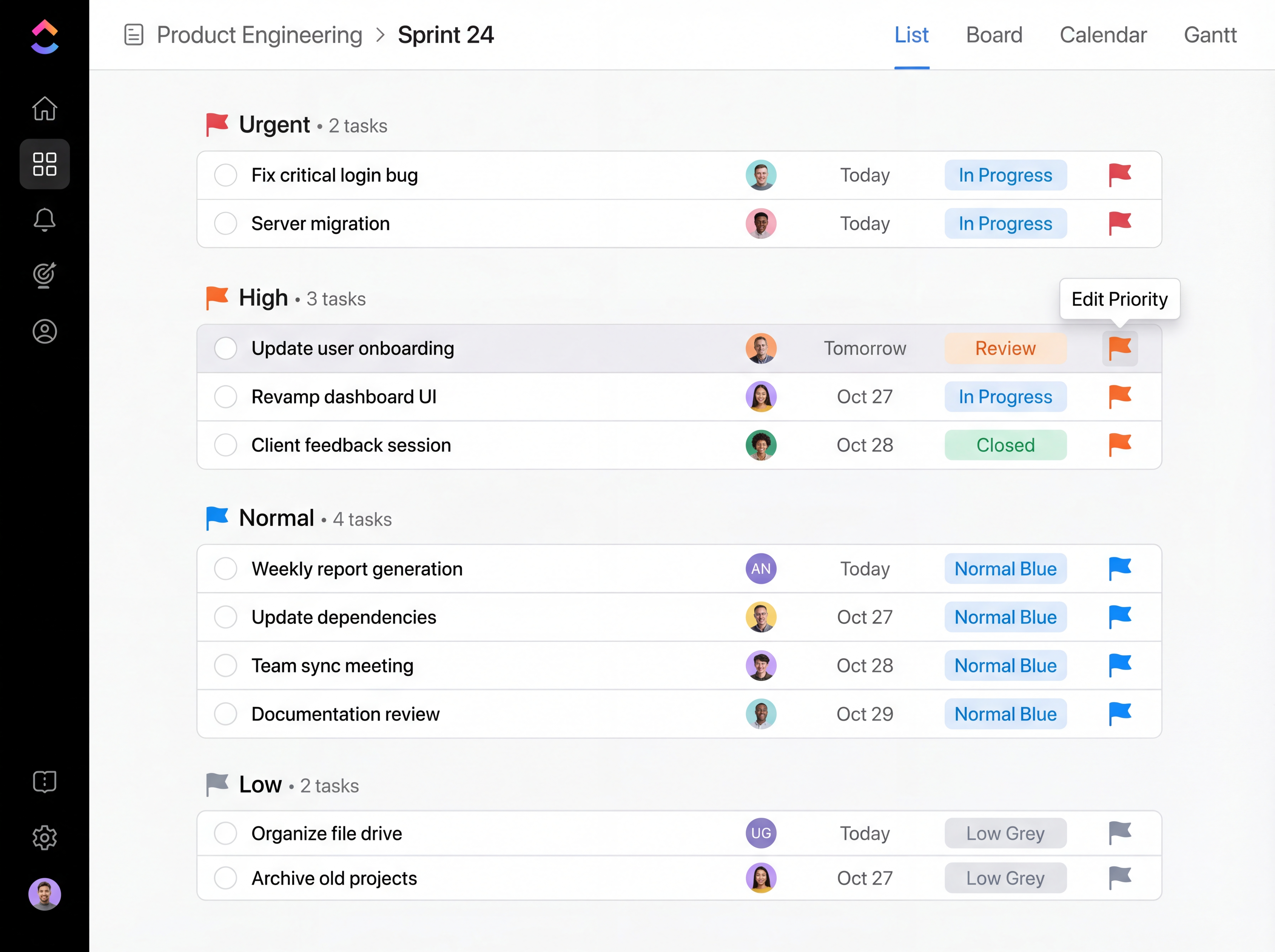Image resolution: width=1275 pixels, height=952 pixels.
Task: Open Goals target icon in sidebar
Action: 44,275
